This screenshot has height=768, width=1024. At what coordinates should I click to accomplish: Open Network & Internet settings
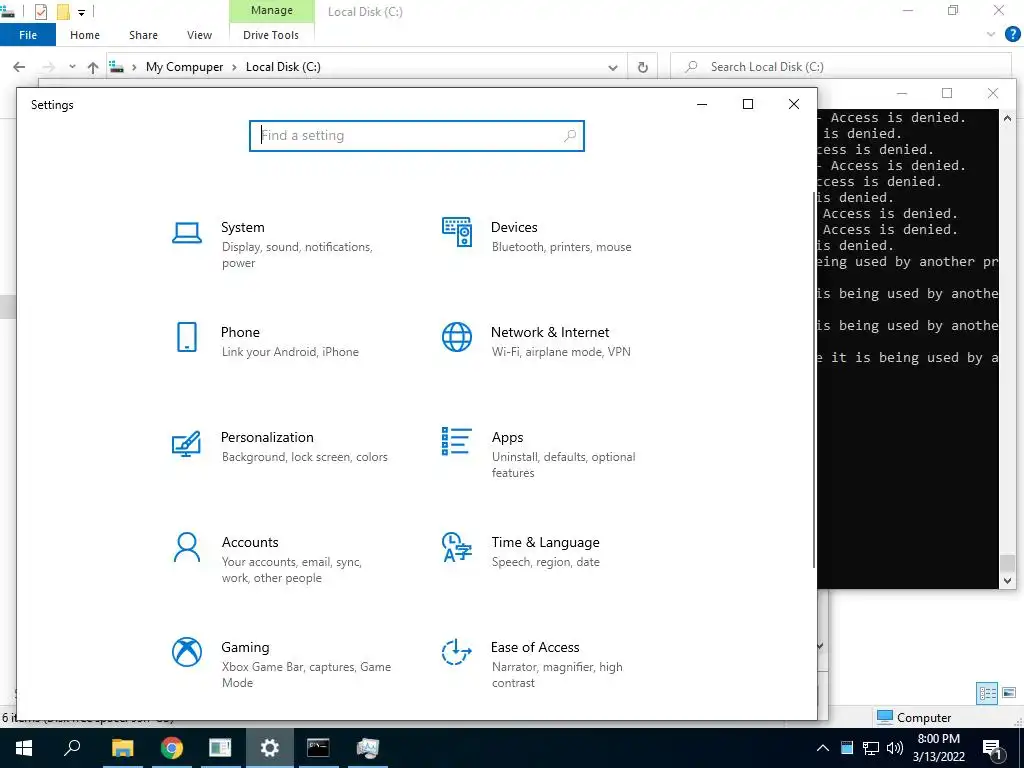[x=550, y=332]
